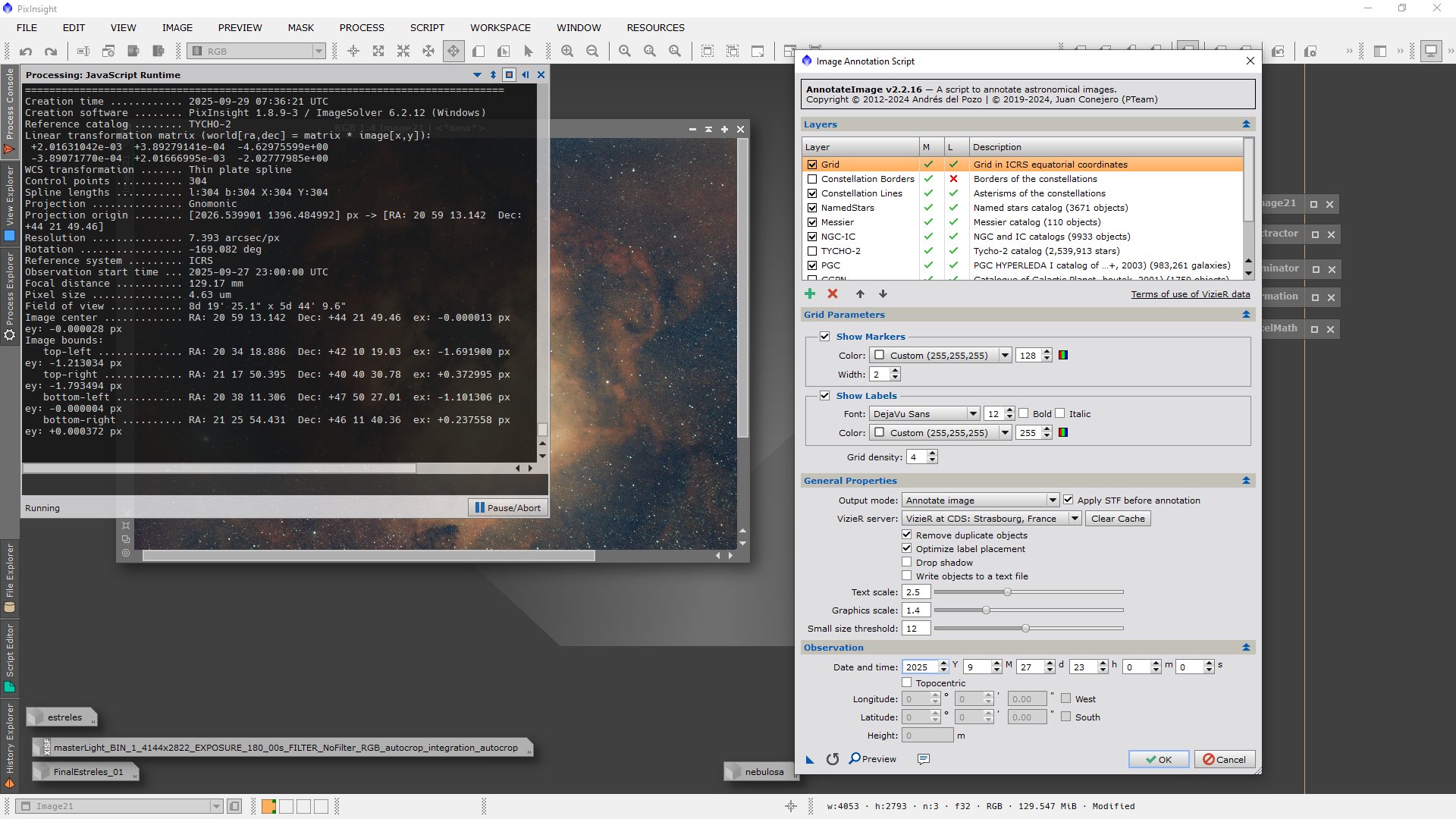The height and width of the screenshot is (819, 1456).
Task: Enable the Constellation Borders layer checkbox
Action: 812,179
